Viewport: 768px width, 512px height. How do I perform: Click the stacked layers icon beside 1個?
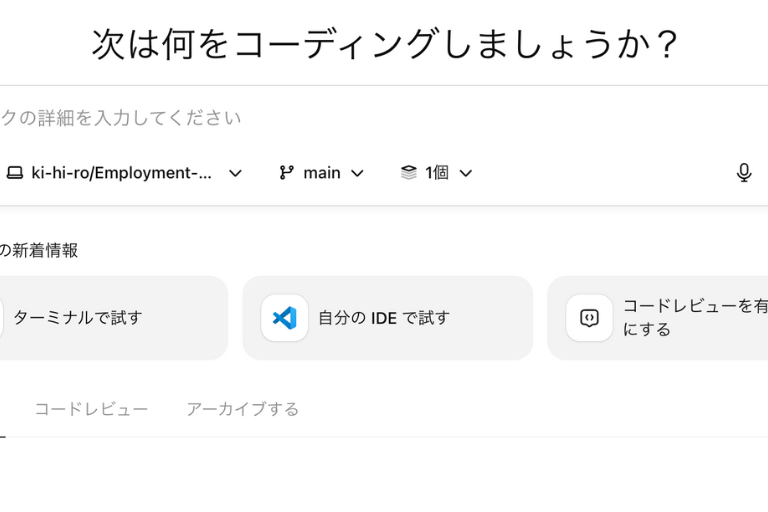[408, 173]
